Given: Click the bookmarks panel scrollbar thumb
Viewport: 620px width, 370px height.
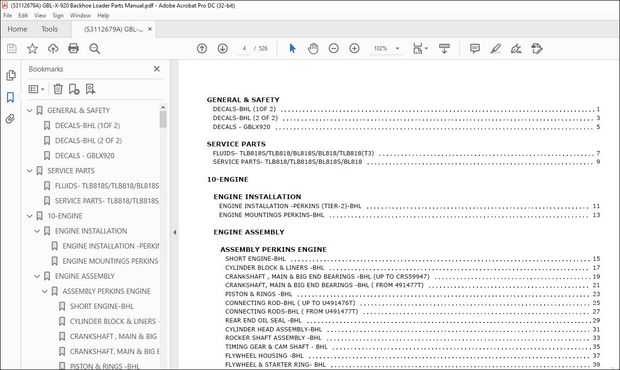Looking at the screenshot, I should pyautogui.click(x=163, y=119).
